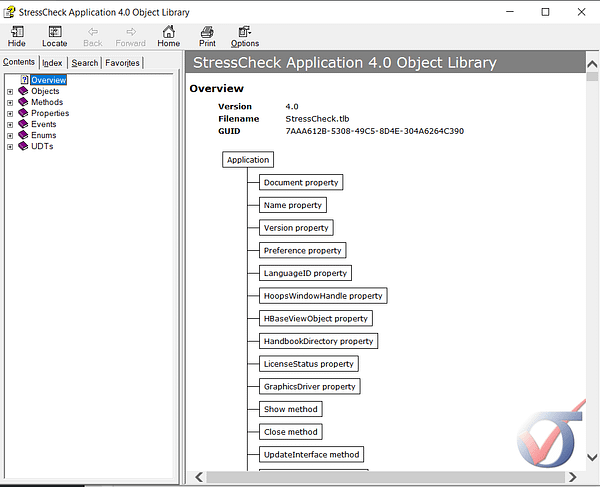Click the horizontal scrollbar right arrow
The width and height of the screenshot is (600, 487).
(x=567, y=477)
